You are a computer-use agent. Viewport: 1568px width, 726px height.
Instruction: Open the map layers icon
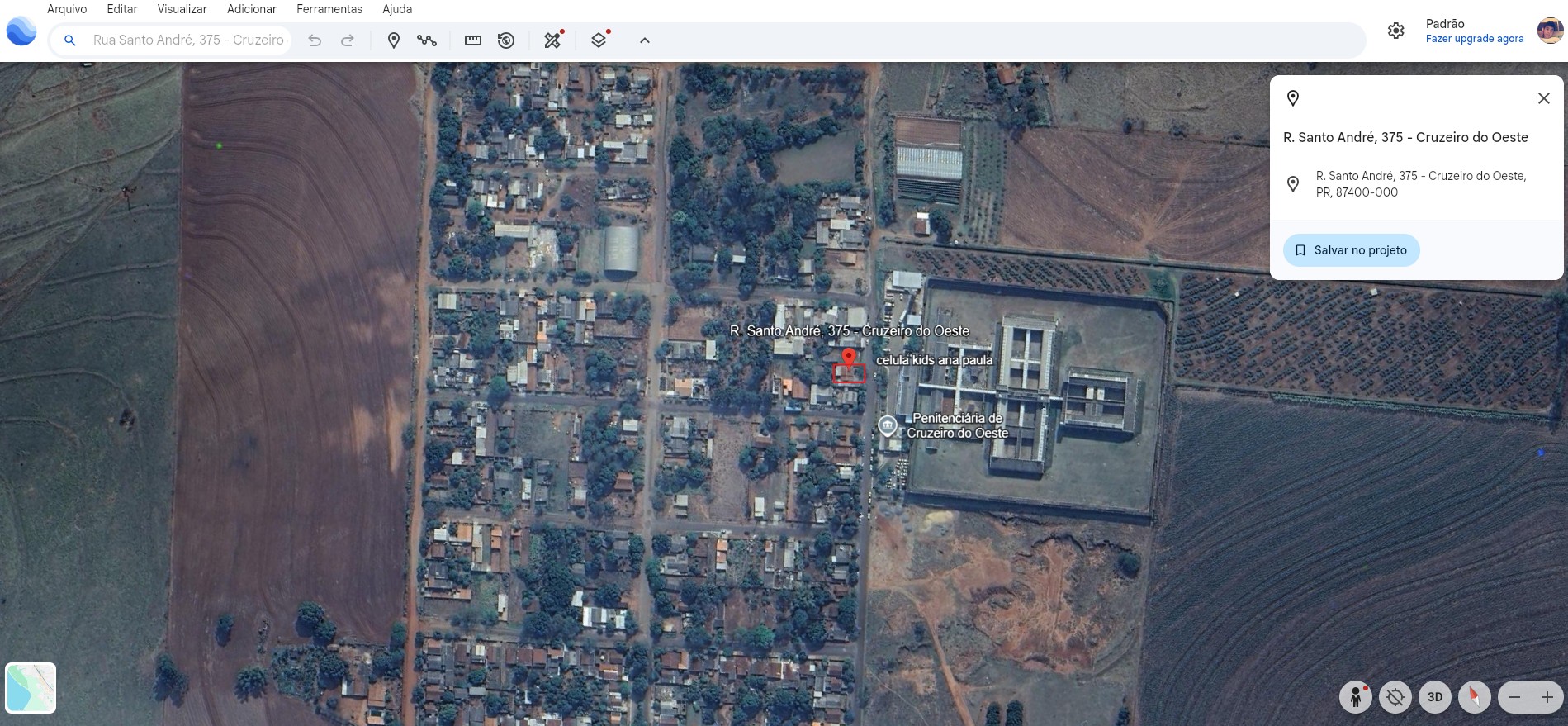click(599, 40)
